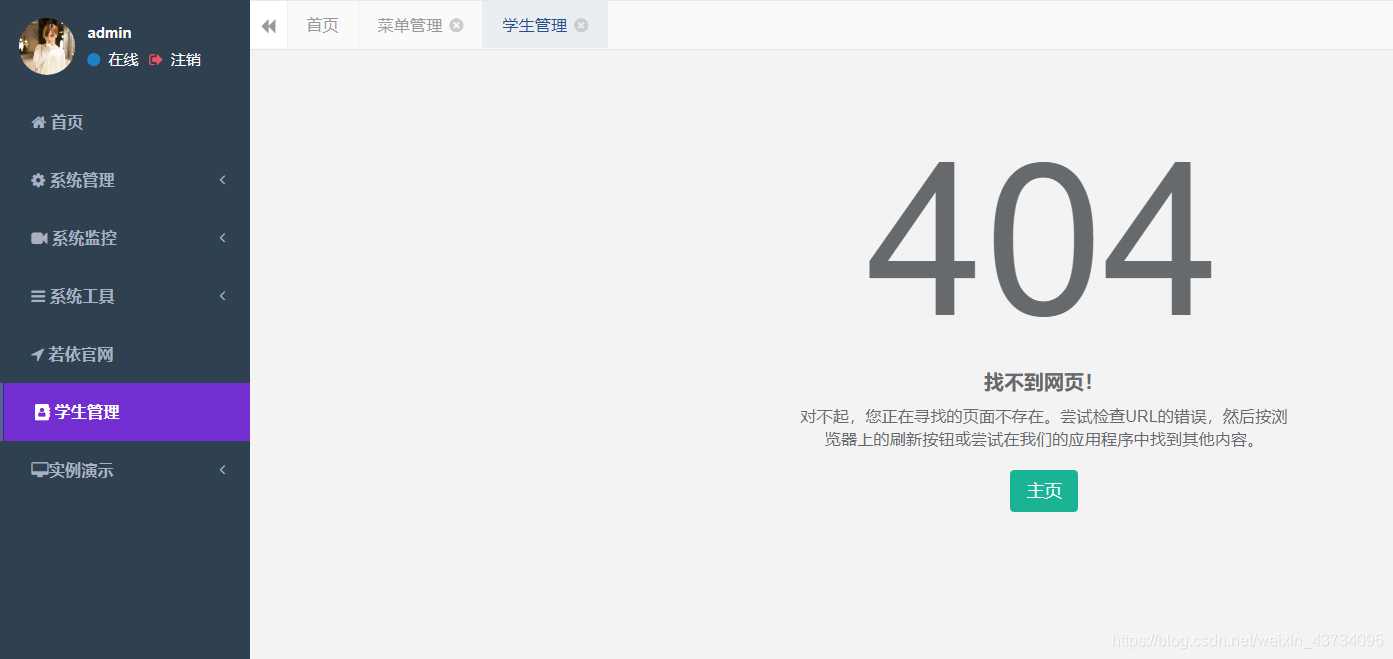The width and height of the screenshot is (1393, 659).
Task: Click the monitor icon for 实例演示
Action: pyautogui.click(x=38, y=470)
